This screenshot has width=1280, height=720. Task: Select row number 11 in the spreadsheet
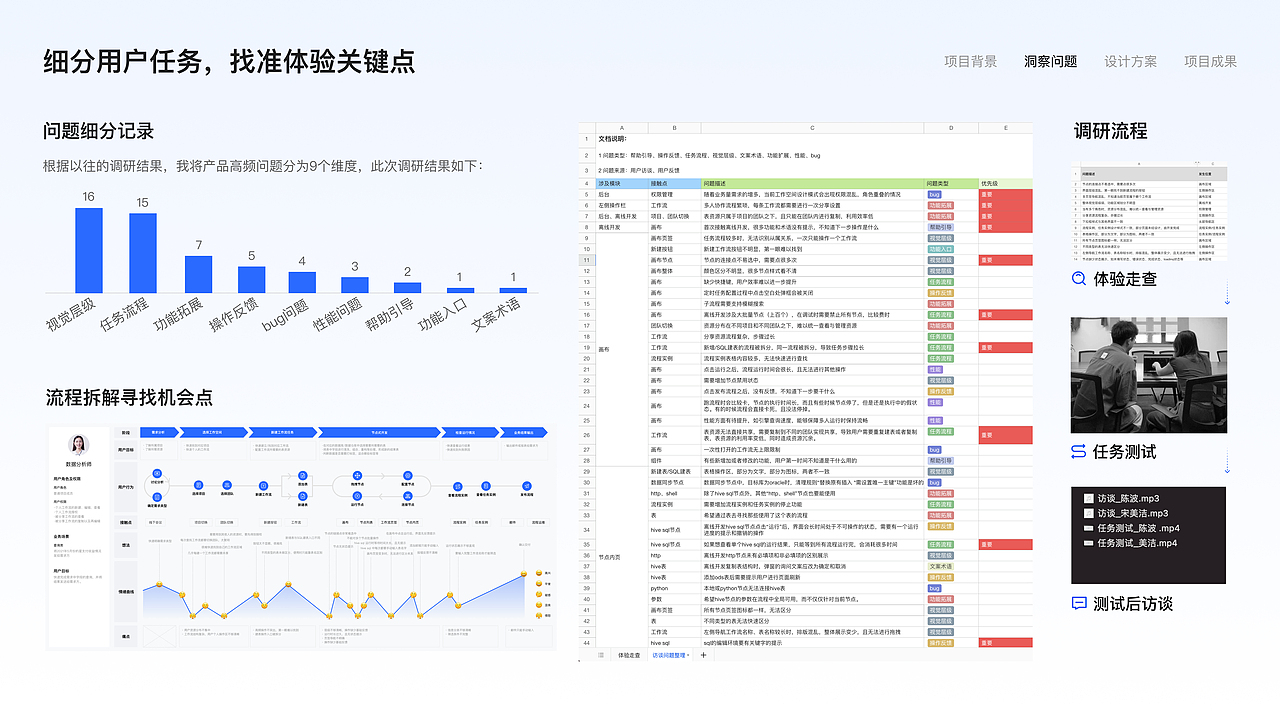pyautogui.click(x=587, y=260)
